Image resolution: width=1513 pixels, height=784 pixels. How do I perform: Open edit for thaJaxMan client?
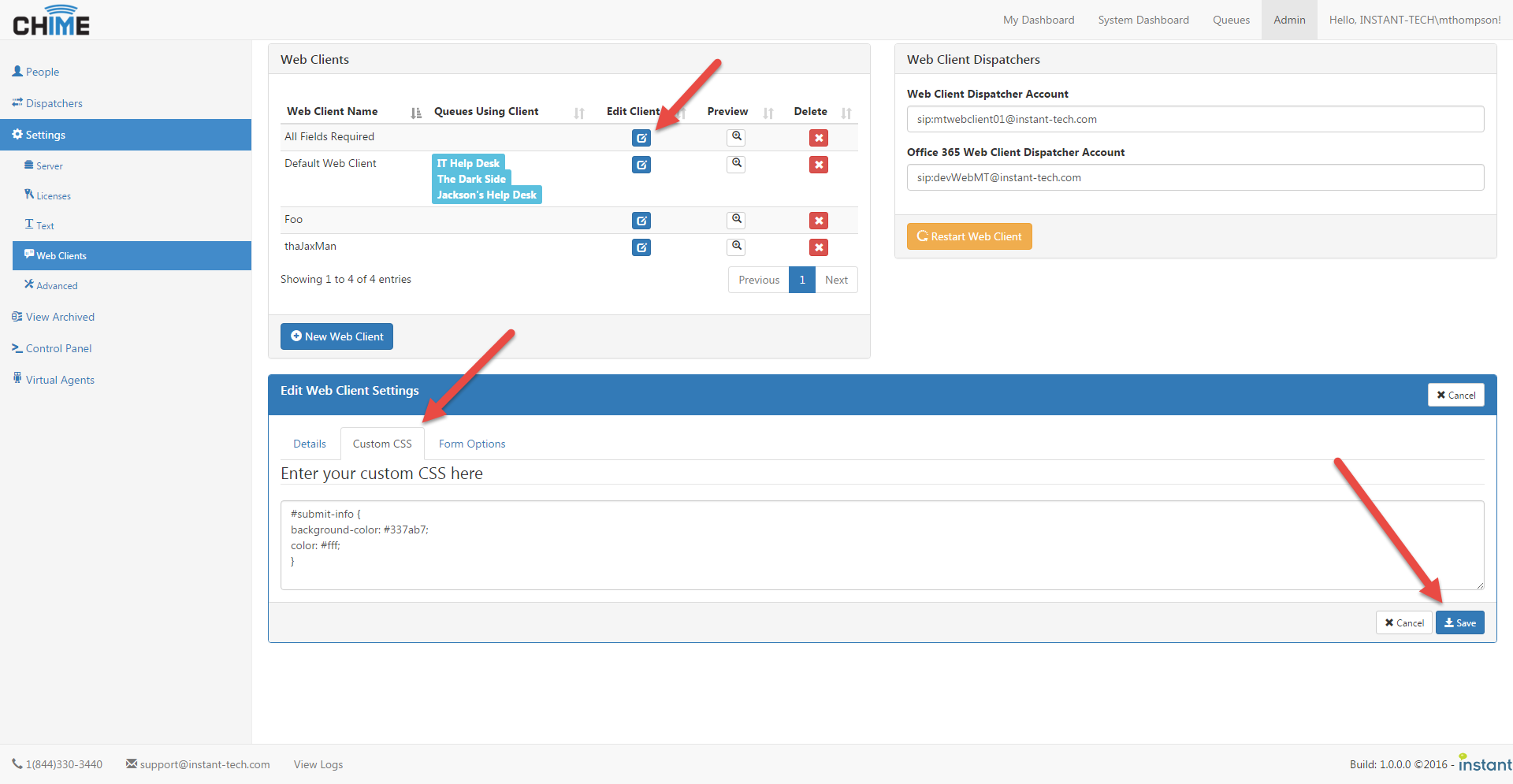tap(641, 247)
